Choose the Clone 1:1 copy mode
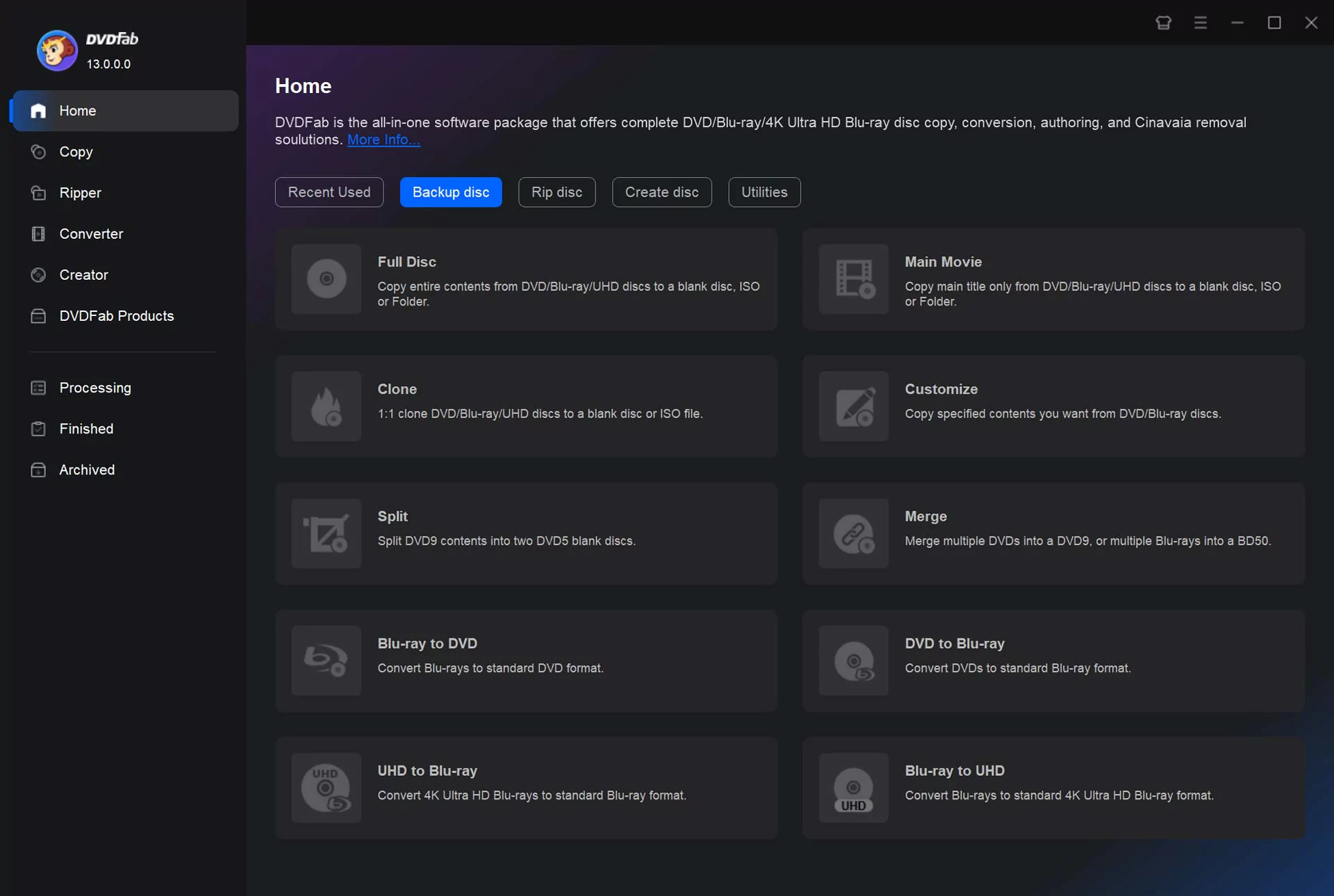This screenshot has height=896, width=1334. click(x=526, y=407)
